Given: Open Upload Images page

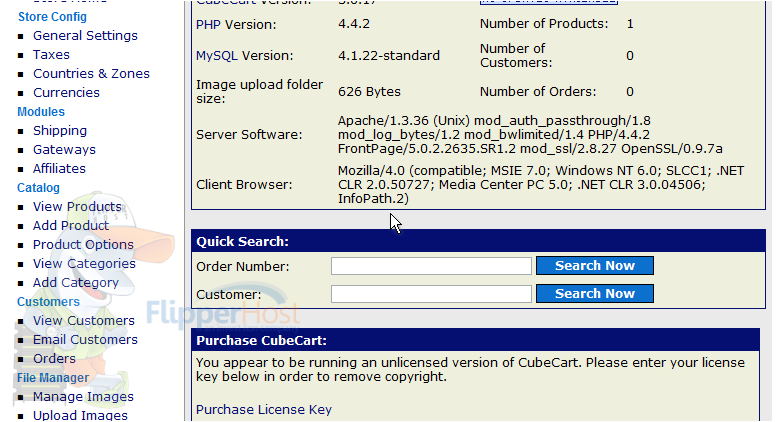Looking at the screenshot, I should [80, 416].
